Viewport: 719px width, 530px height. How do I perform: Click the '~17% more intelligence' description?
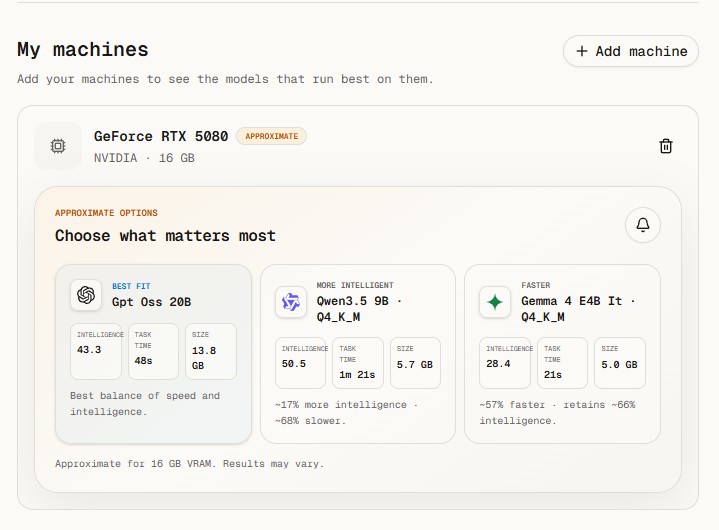(x=347, y=413)
